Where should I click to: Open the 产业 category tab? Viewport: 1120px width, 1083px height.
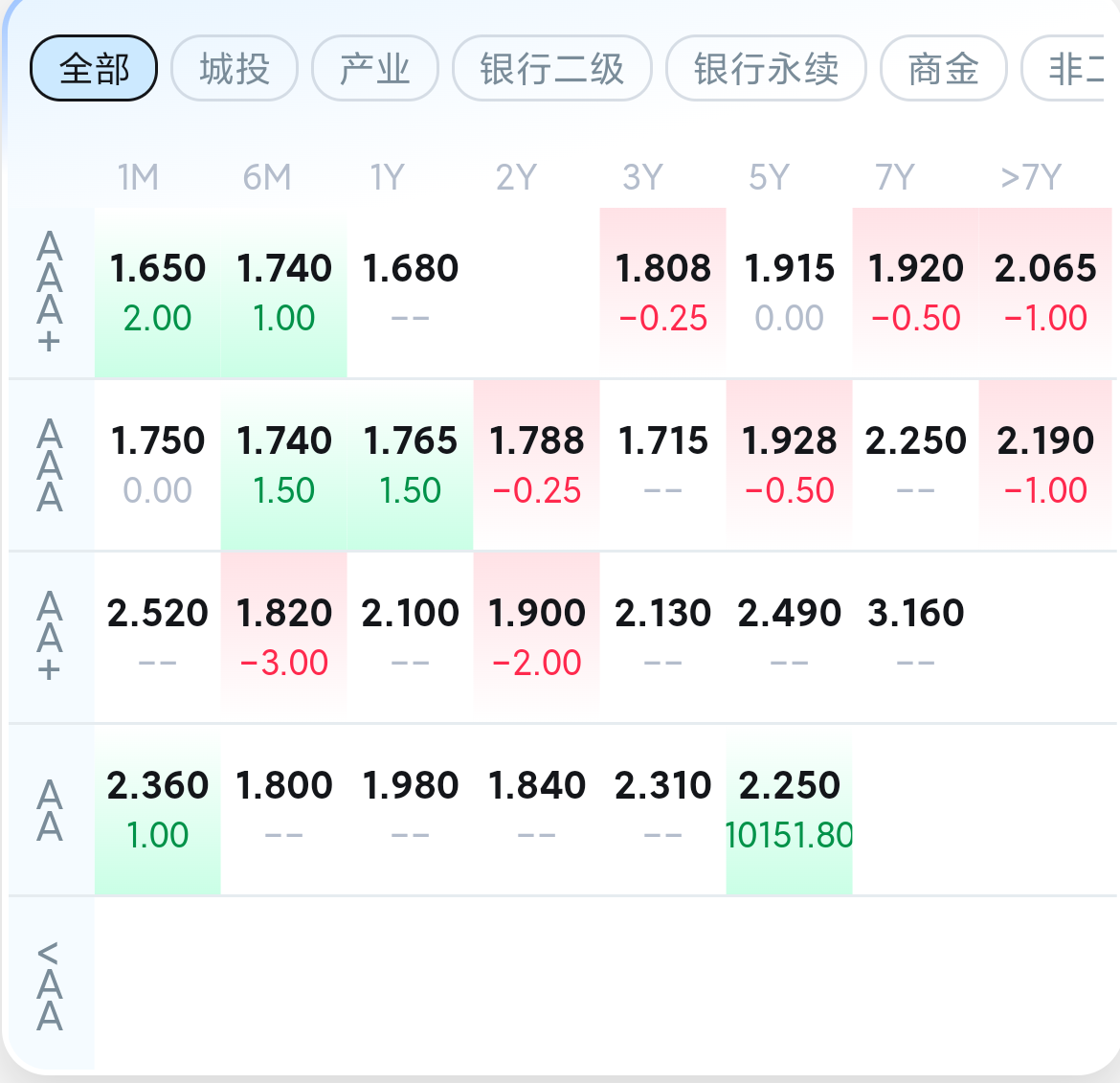(374, 69)
